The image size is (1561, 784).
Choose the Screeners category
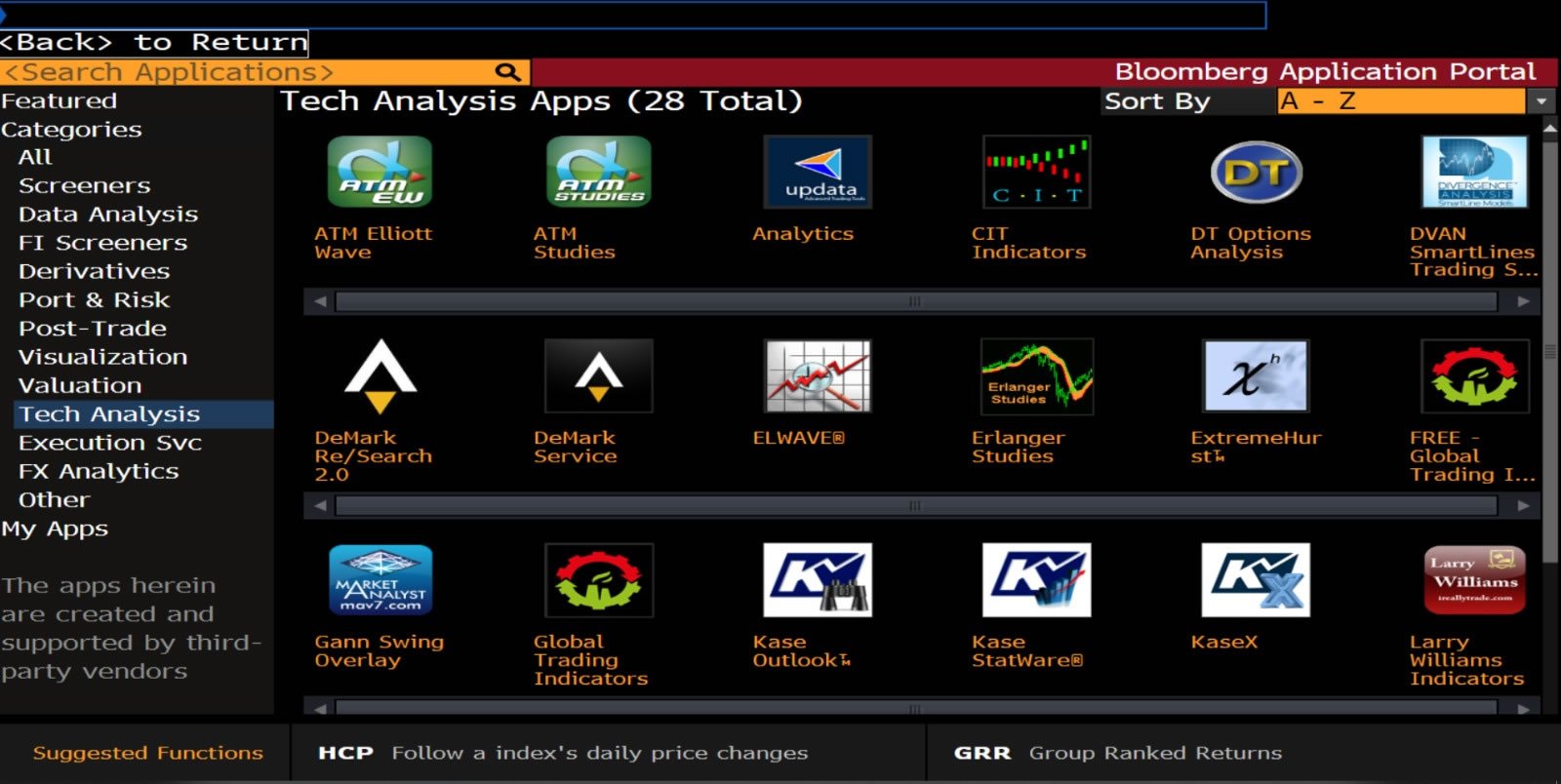(x=85, y=185)
